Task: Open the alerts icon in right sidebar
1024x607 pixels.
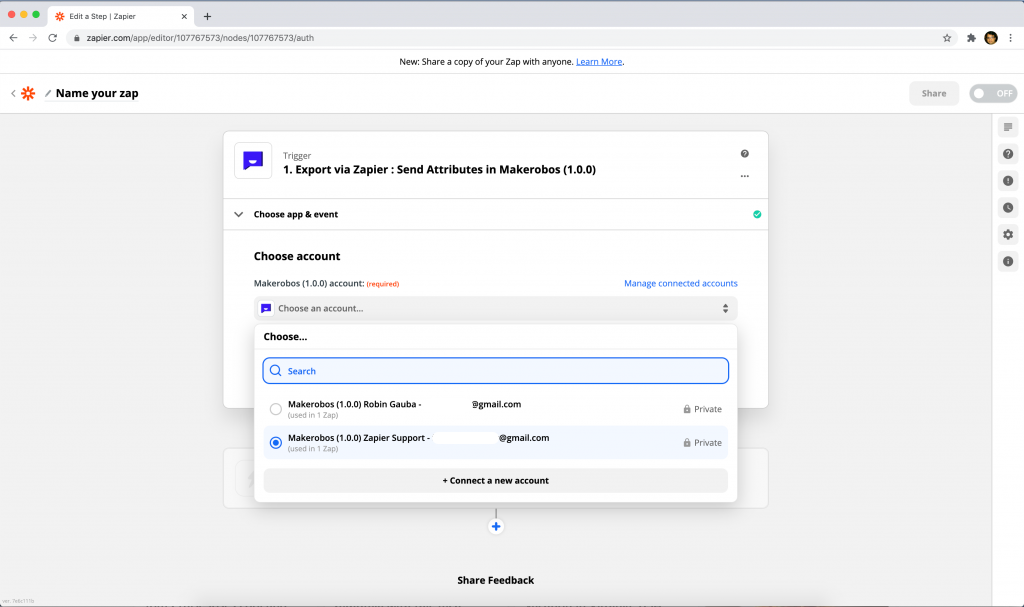Action: point(1008,181)
